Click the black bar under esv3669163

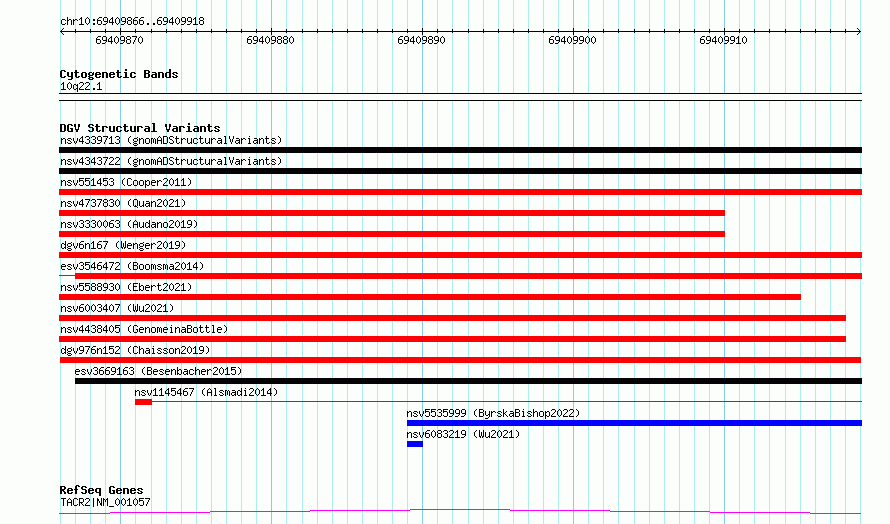tap(468, 381)
